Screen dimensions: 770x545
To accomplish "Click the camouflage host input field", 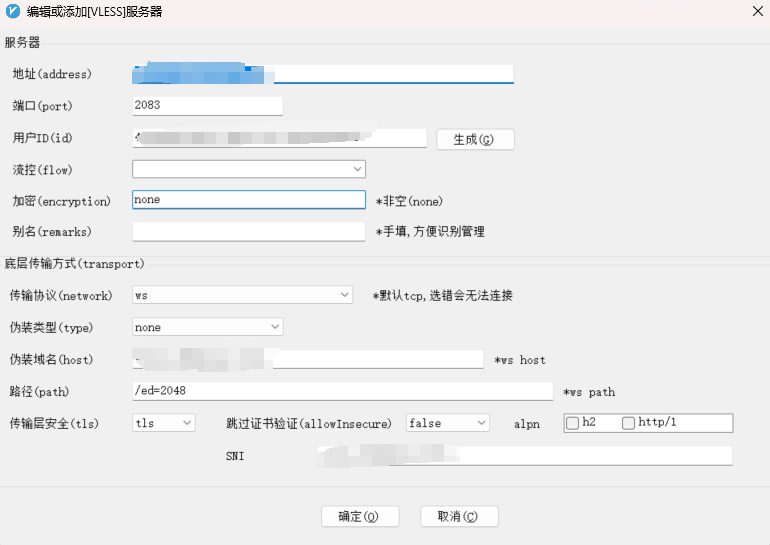I will 308,359.
